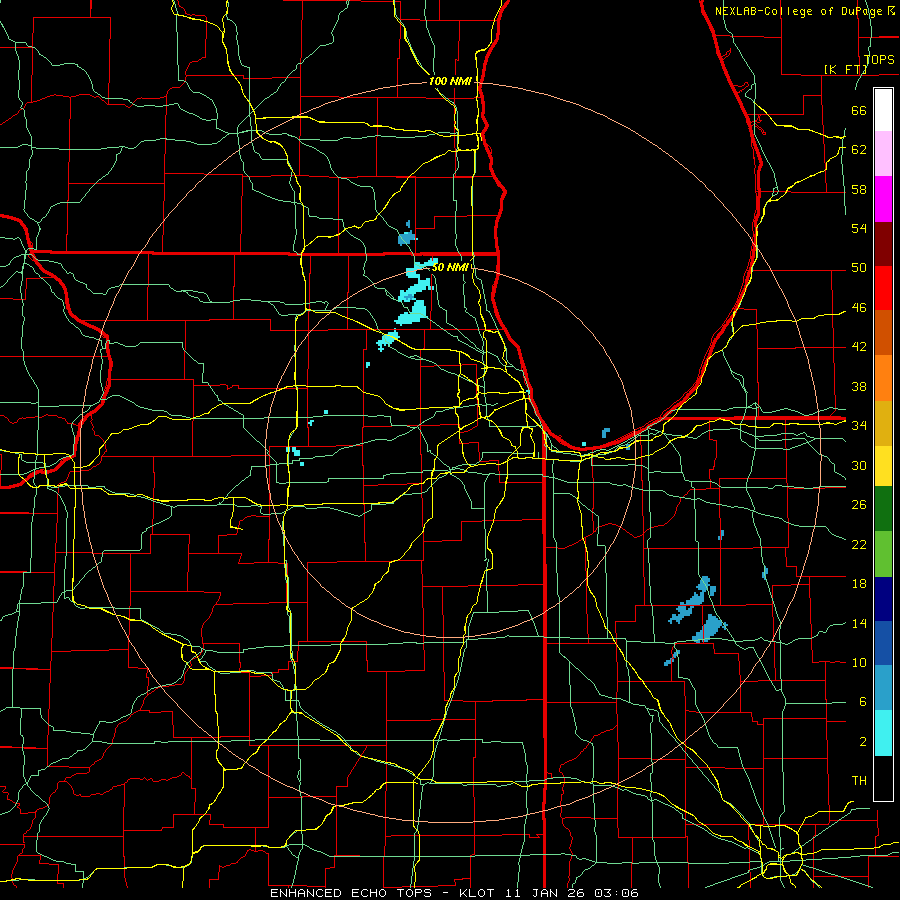Click the legend value "42"
The height and width of the screenshot is (900, 900).
click(x=859, y=346)
